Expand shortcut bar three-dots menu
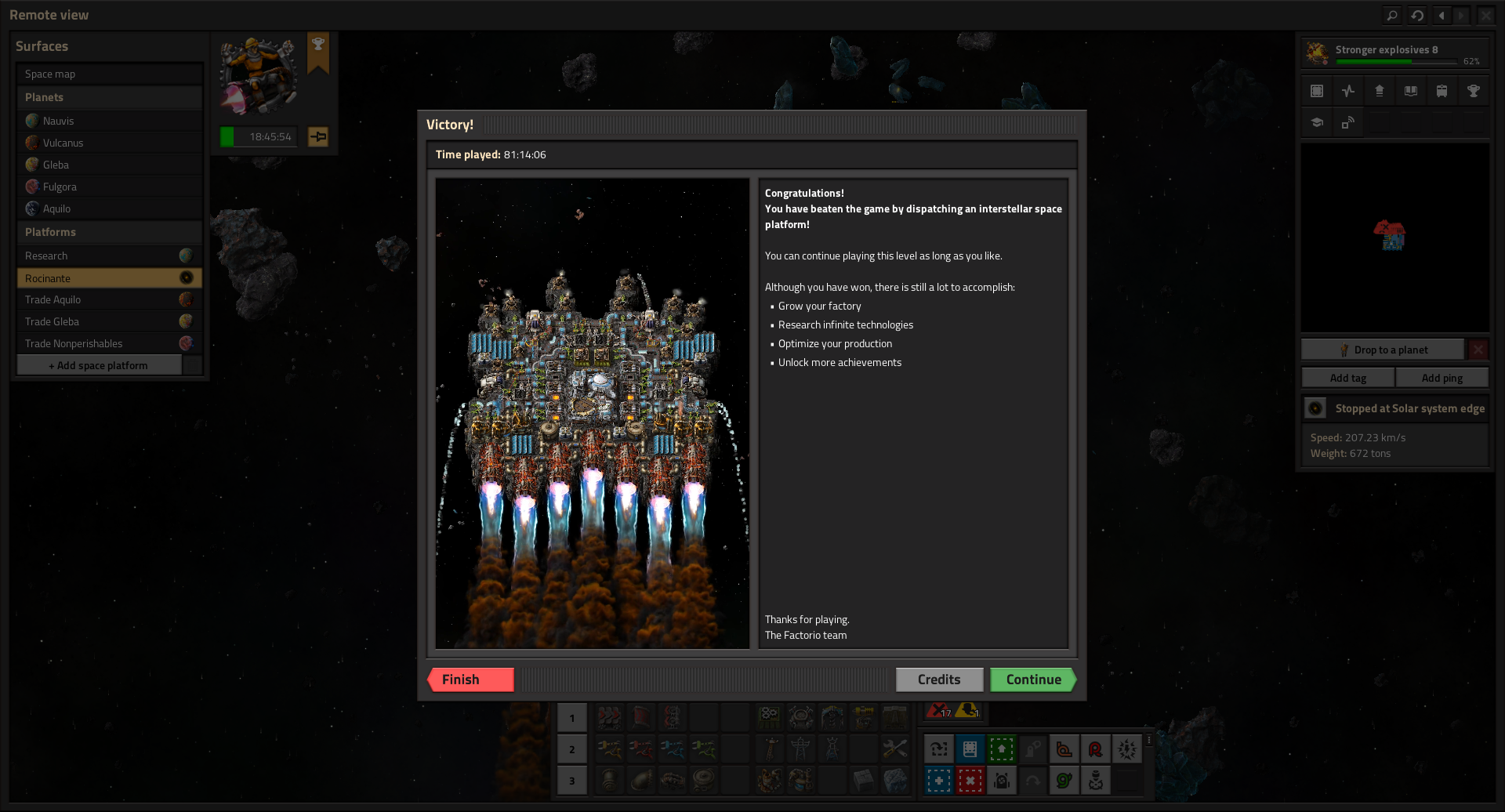The image size is (1505, 812). pyautogui.click(x=1149, y=740)
